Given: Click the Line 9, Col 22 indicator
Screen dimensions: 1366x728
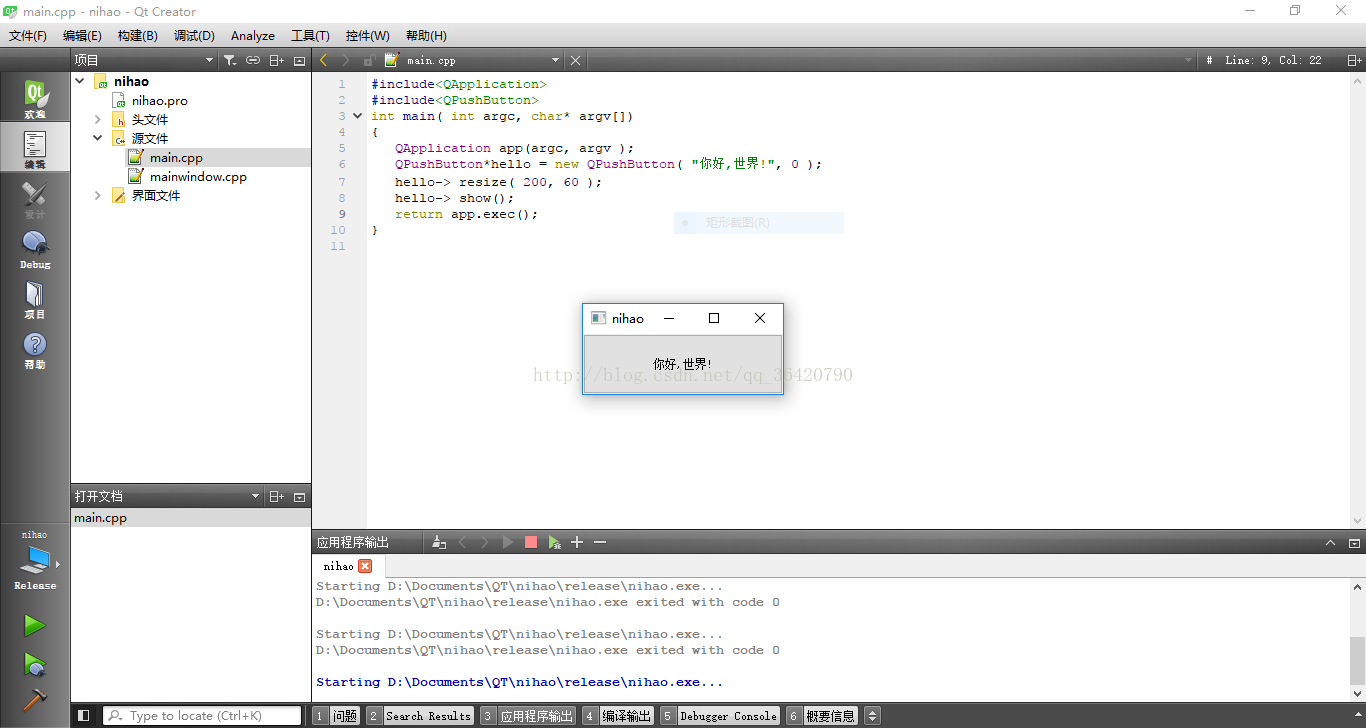Looking at the screenshot, I should [1273, 60].
